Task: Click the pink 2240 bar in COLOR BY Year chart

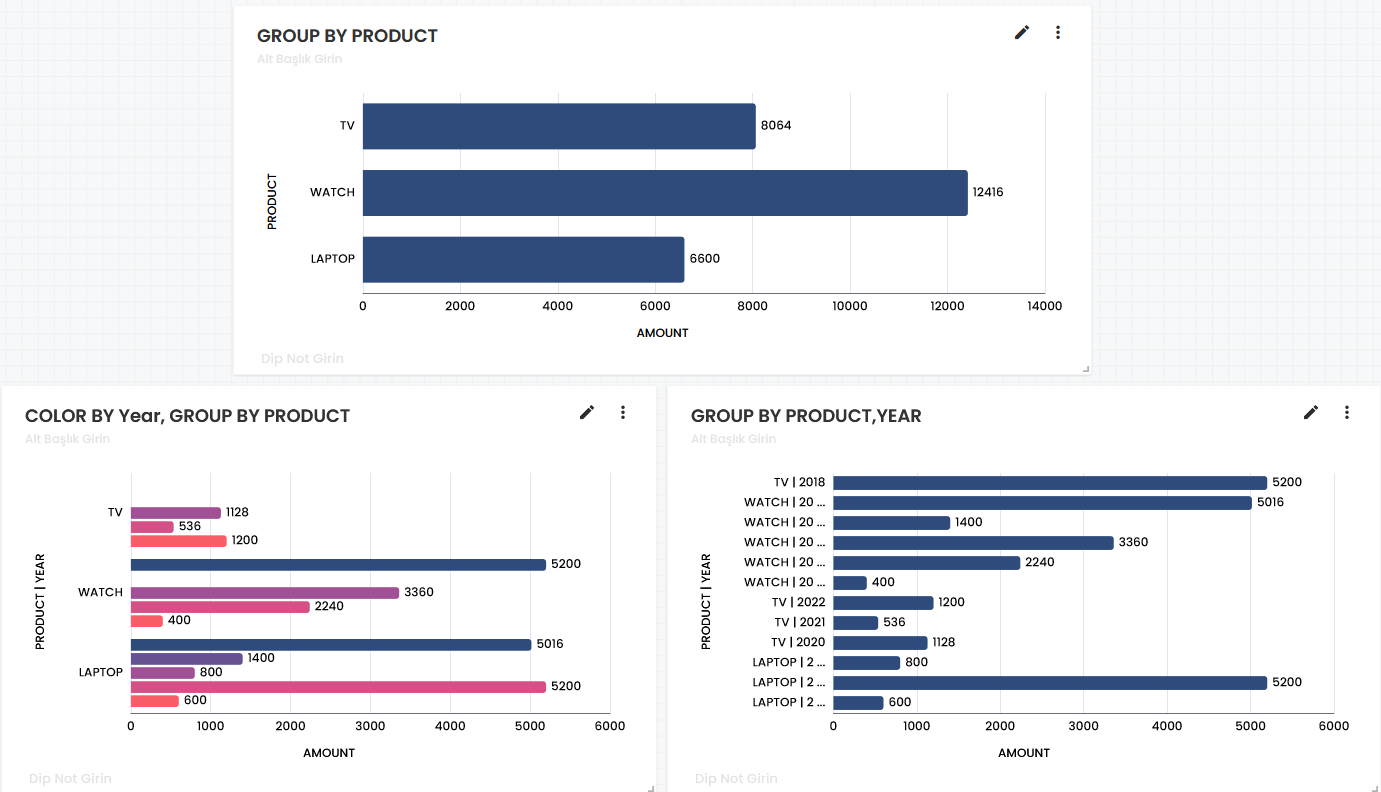Action: click(x=220, y=607)
